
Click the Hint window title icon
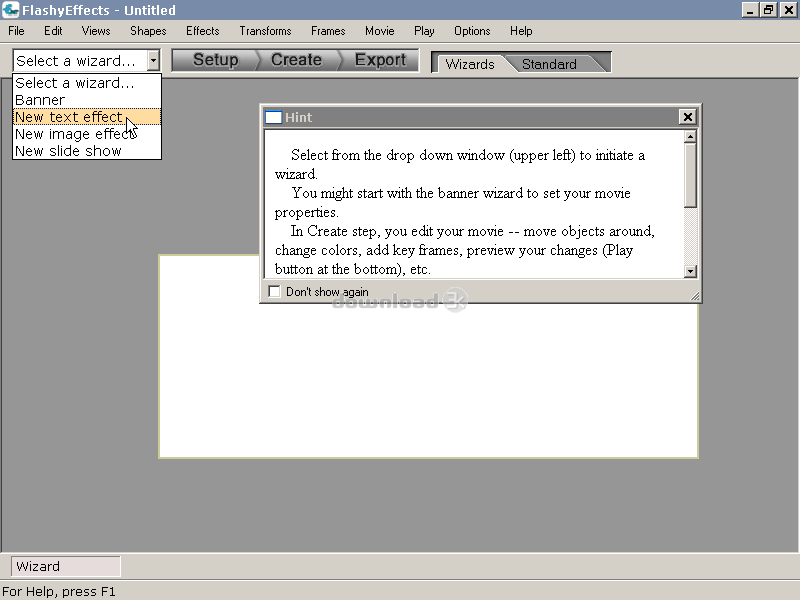(273, 117)
